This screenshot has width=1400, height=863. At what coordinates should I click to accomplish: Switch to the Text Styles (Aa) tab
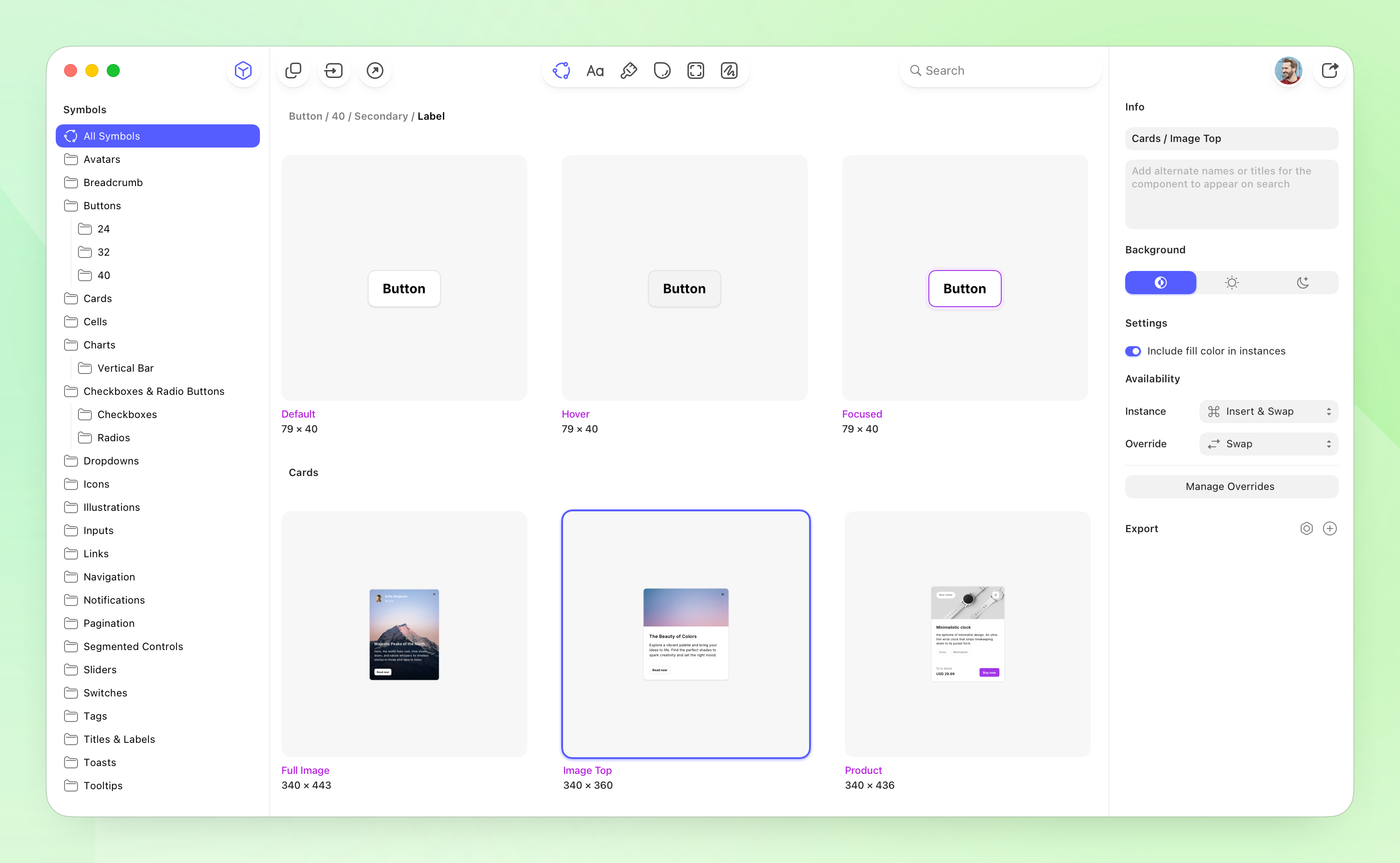tap(595, 70)
